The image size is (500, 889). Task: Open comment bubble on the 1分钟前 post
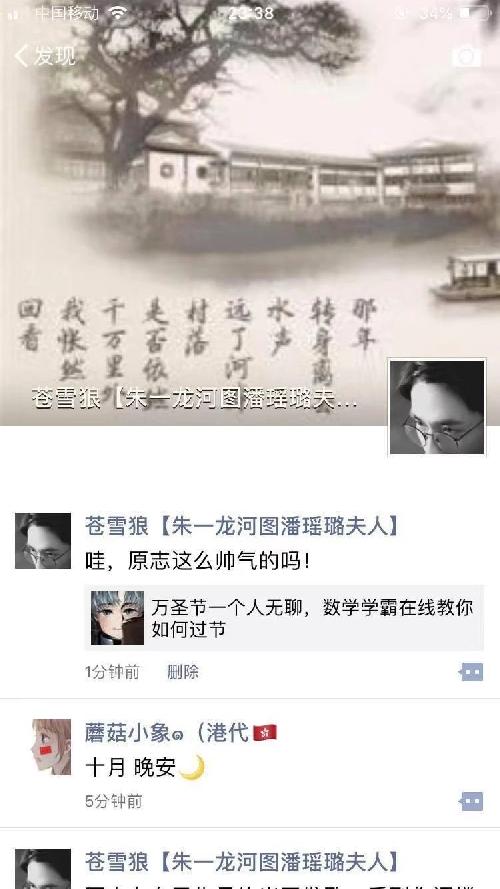click(x=471, y=672)
